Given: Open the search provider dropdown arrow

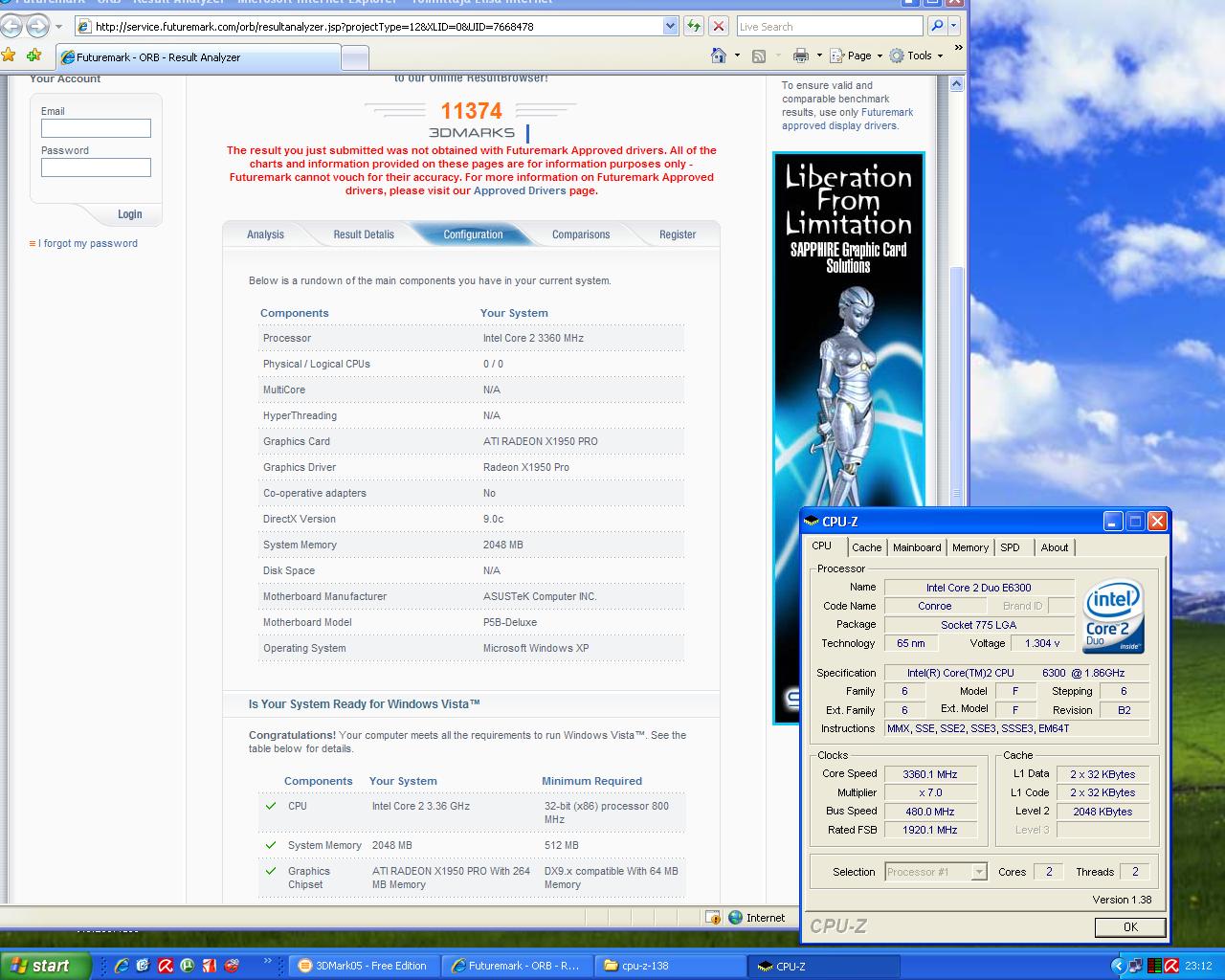Looking at the screenshot, I should 955,26.
